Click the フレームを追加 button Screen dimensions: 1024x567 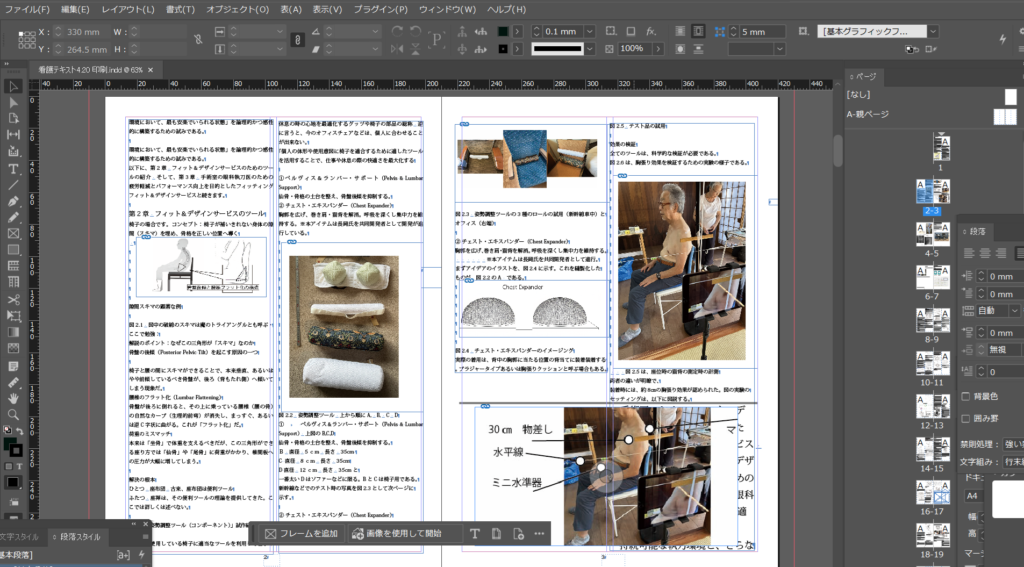(301, 534)
